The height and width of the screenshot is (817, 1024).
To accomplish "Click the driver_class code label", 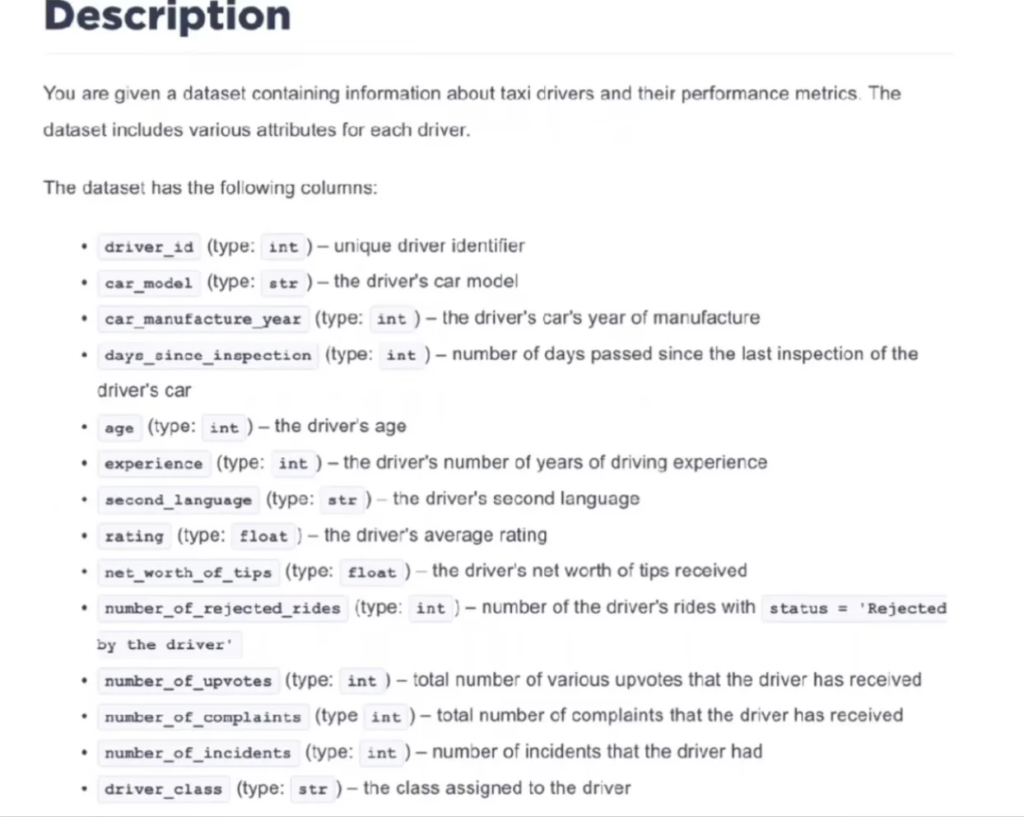I will tap(163, 789).
